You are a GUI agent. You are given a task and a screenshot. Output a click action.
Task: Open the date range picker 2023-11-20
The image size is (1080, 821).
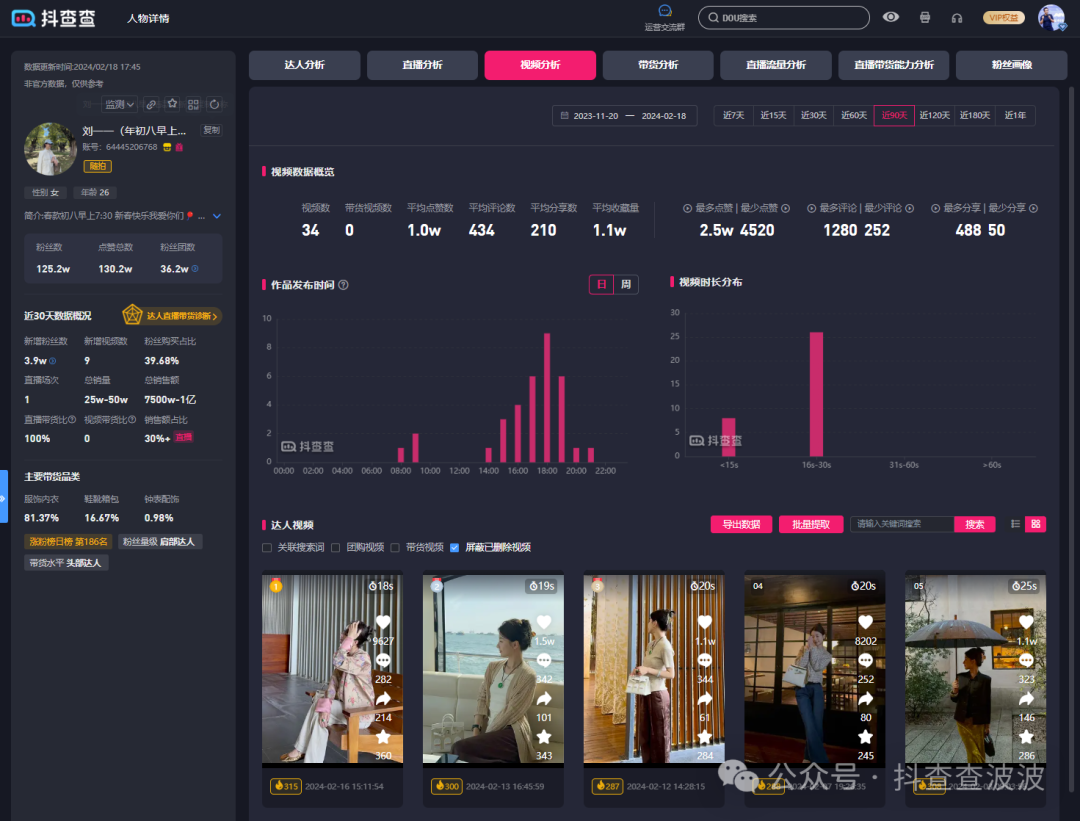point(624,116)
